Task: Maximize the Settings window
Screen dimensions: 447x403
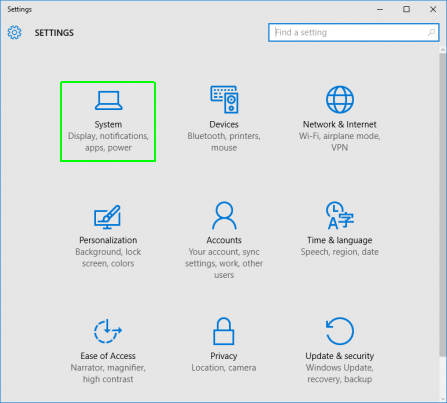Action: click(406, 9)
